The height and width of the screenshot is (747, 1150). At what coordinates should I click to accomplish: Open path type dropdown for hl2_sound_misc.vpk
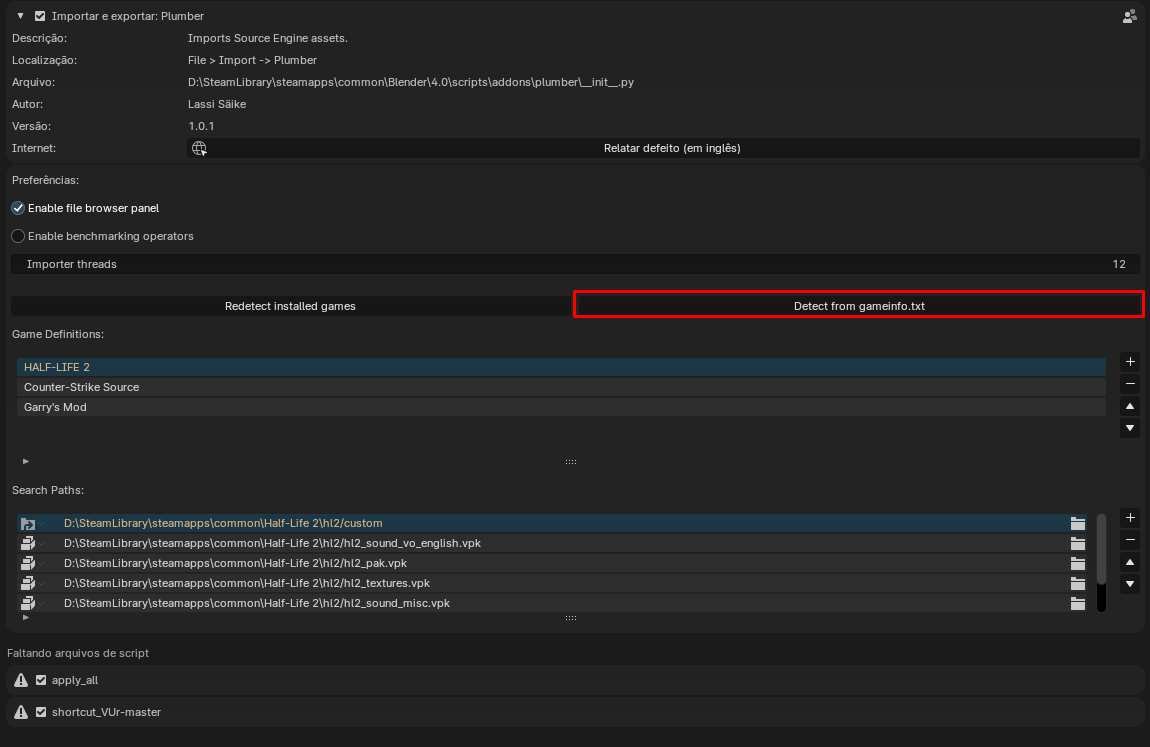click(33, 603)
